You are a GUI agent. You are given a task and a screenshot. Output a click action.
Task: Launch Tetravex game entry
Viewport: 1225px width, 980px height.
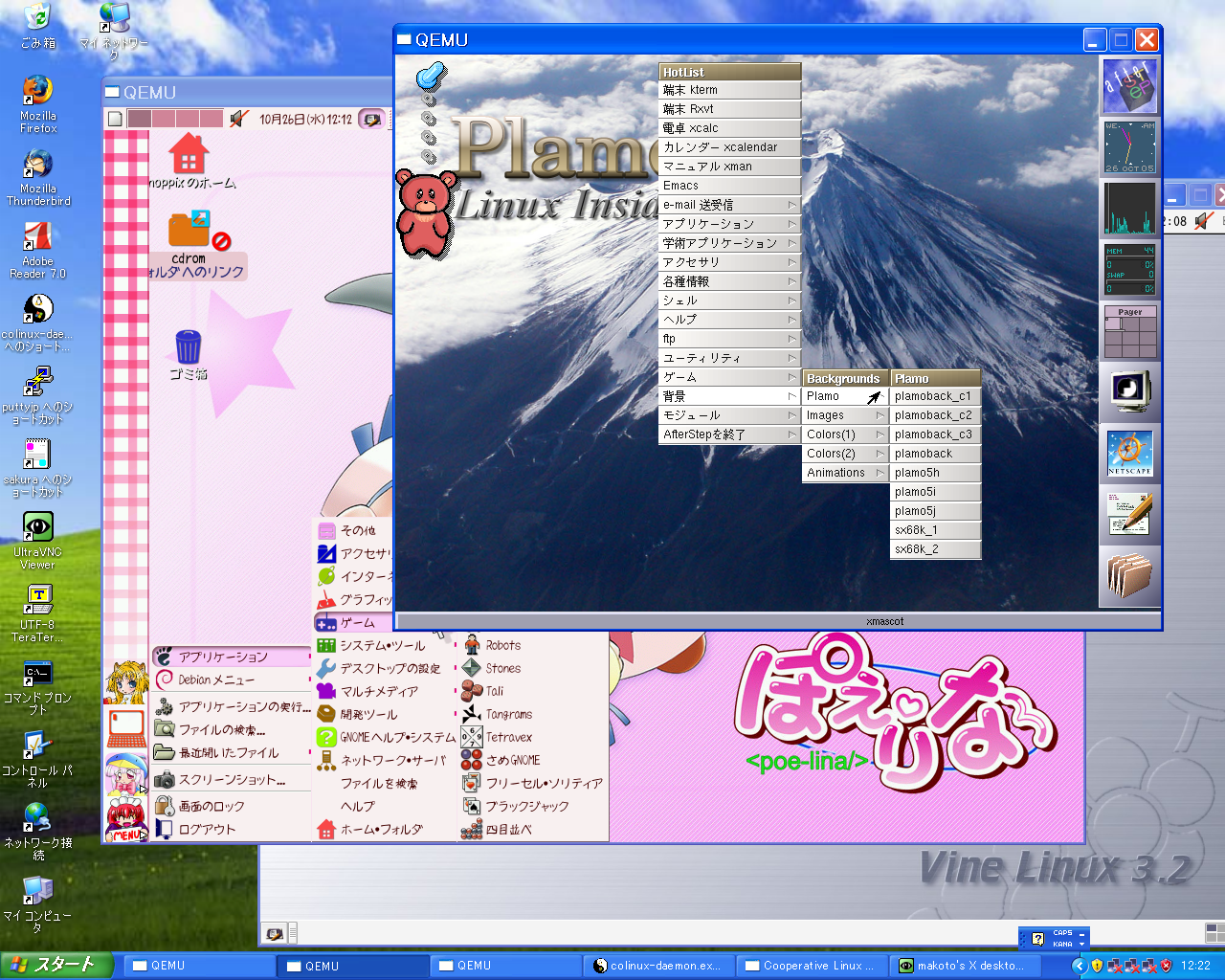(x=534, y=738)
